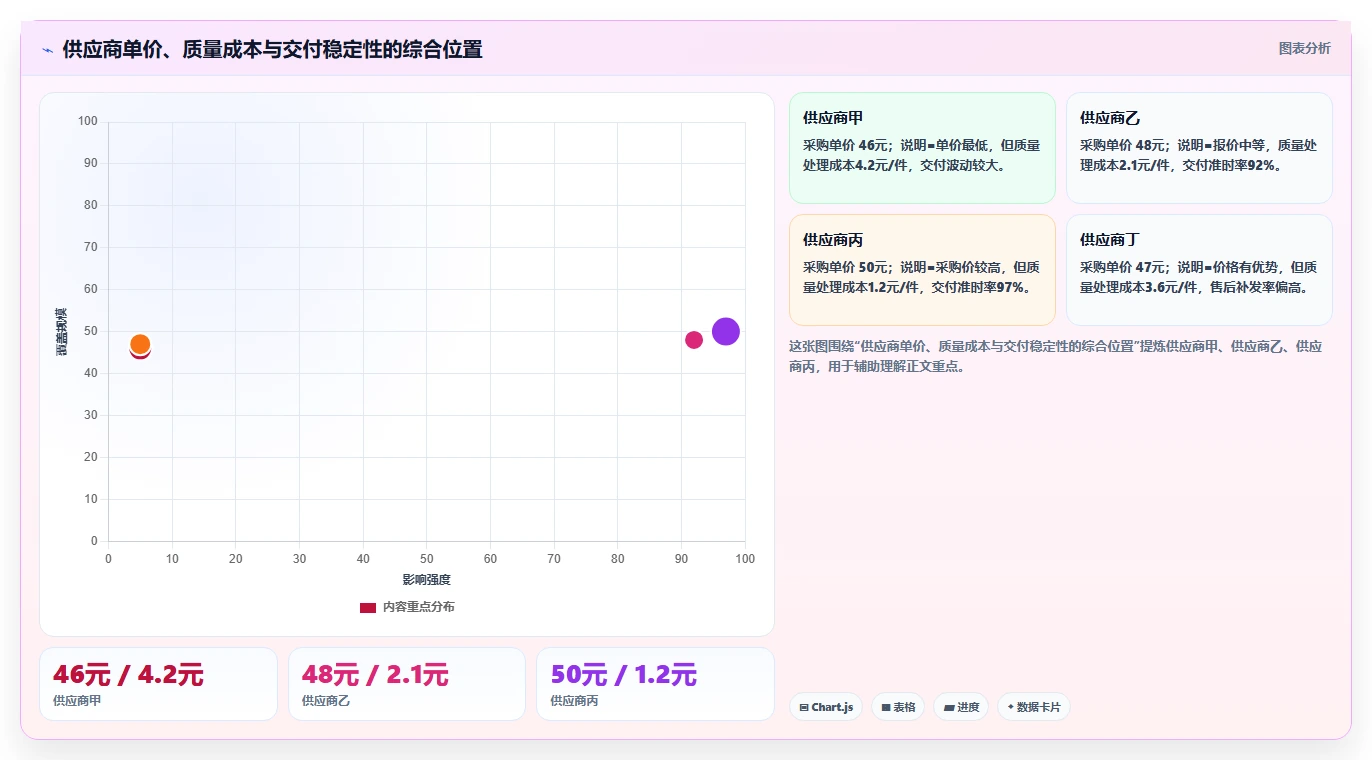
Task: Click the Chart.js tag chip
Action: (x=826, y=707)
